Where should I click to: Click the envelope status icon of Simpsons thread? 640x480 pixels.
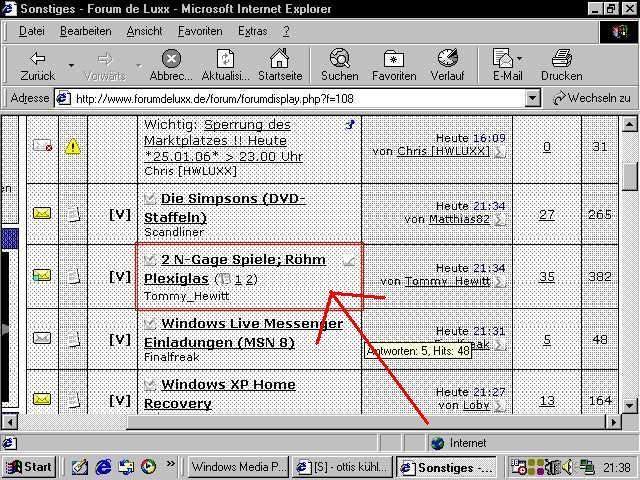(x=42, y=213)
